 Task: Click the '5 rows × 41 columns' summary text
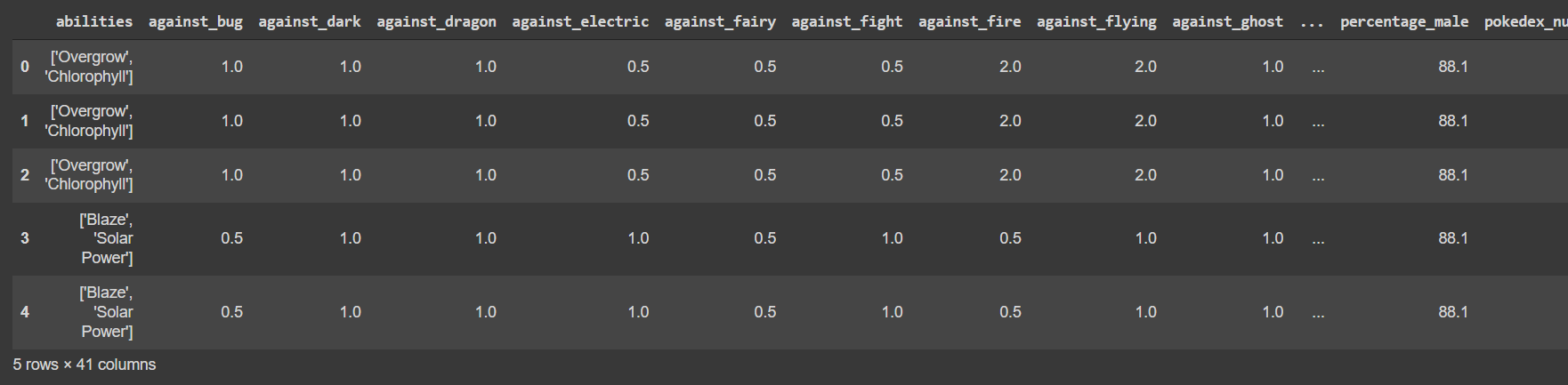pos(85,365)
